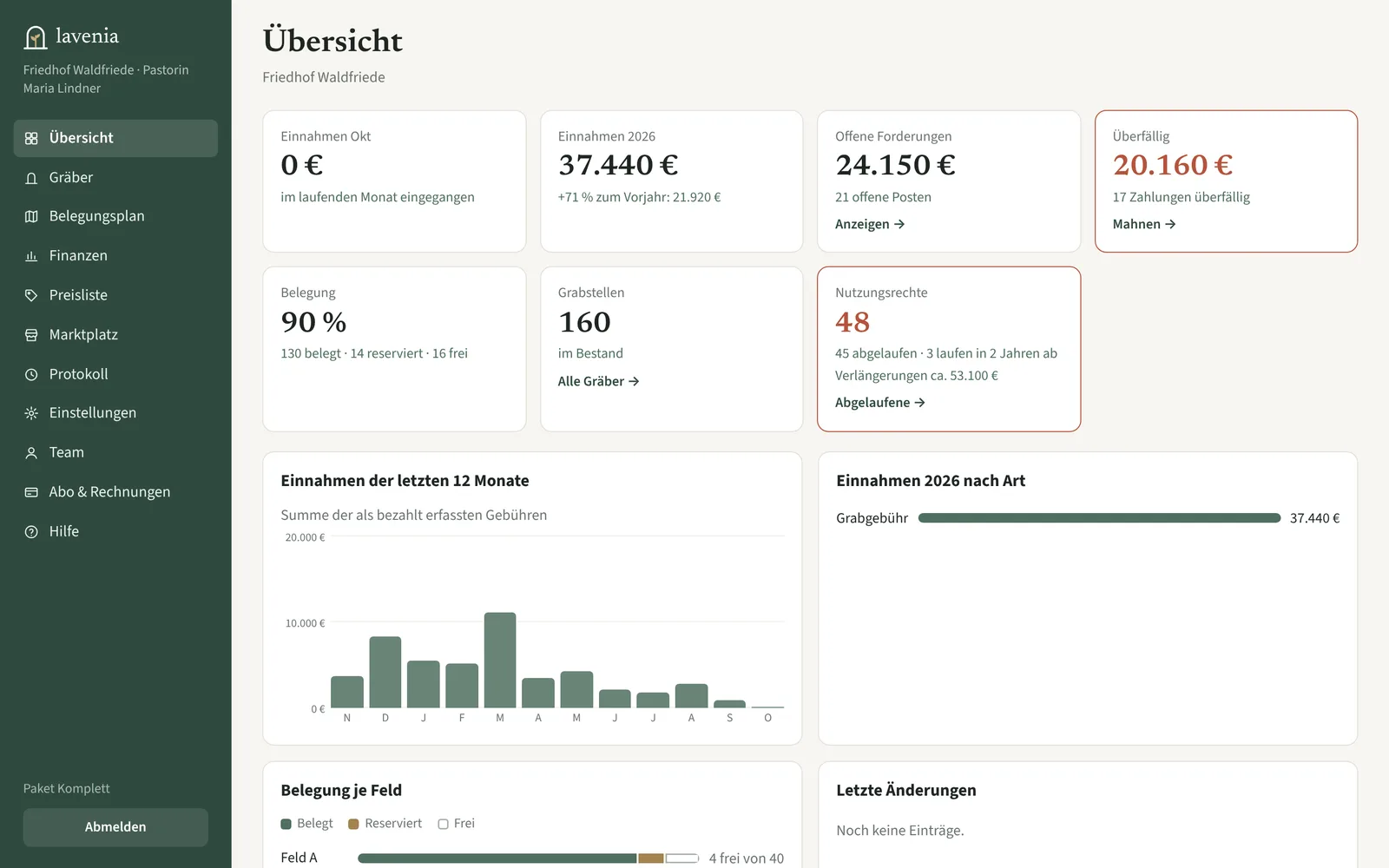Click the Grabstellen count 160
This screenshot has width=1389, height=868.
584,322
